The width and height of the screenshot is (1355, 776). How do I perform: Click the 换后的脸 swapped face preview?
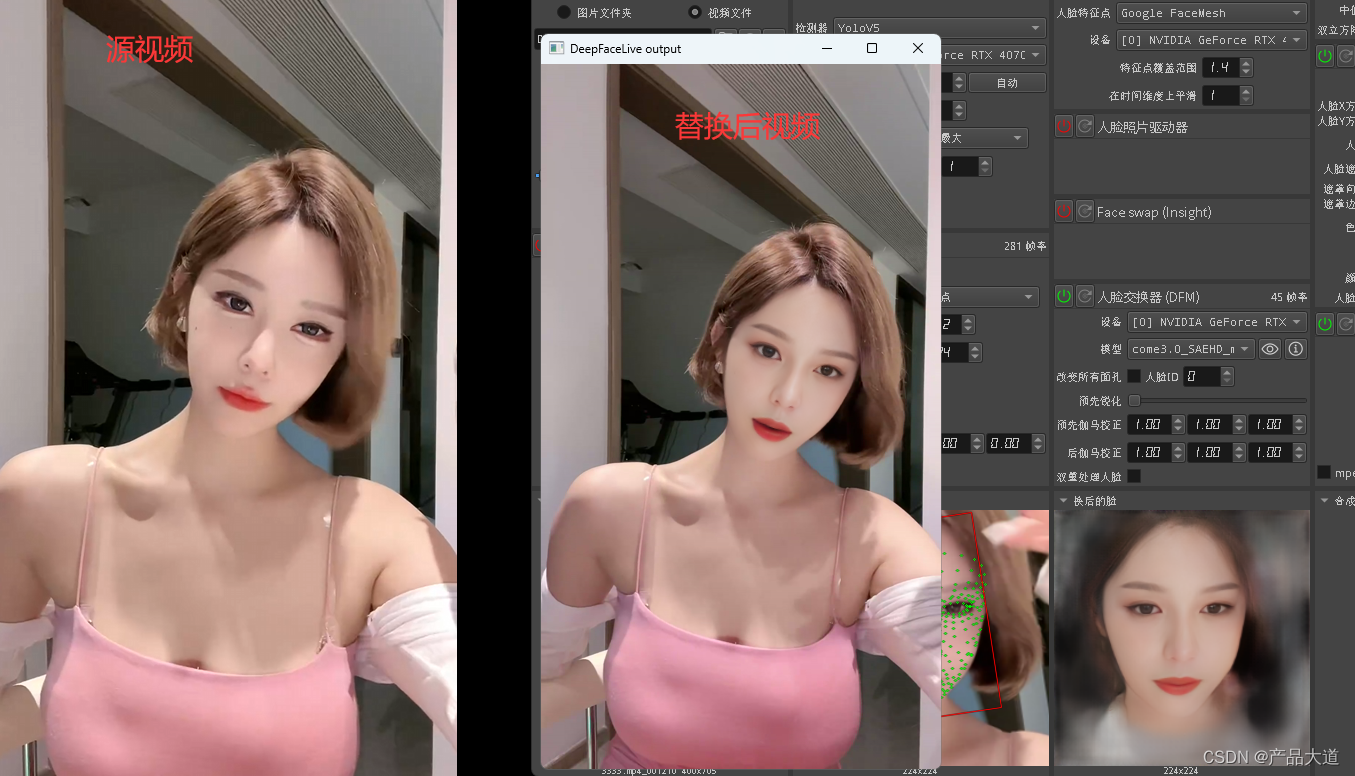tap(1181, 637)
